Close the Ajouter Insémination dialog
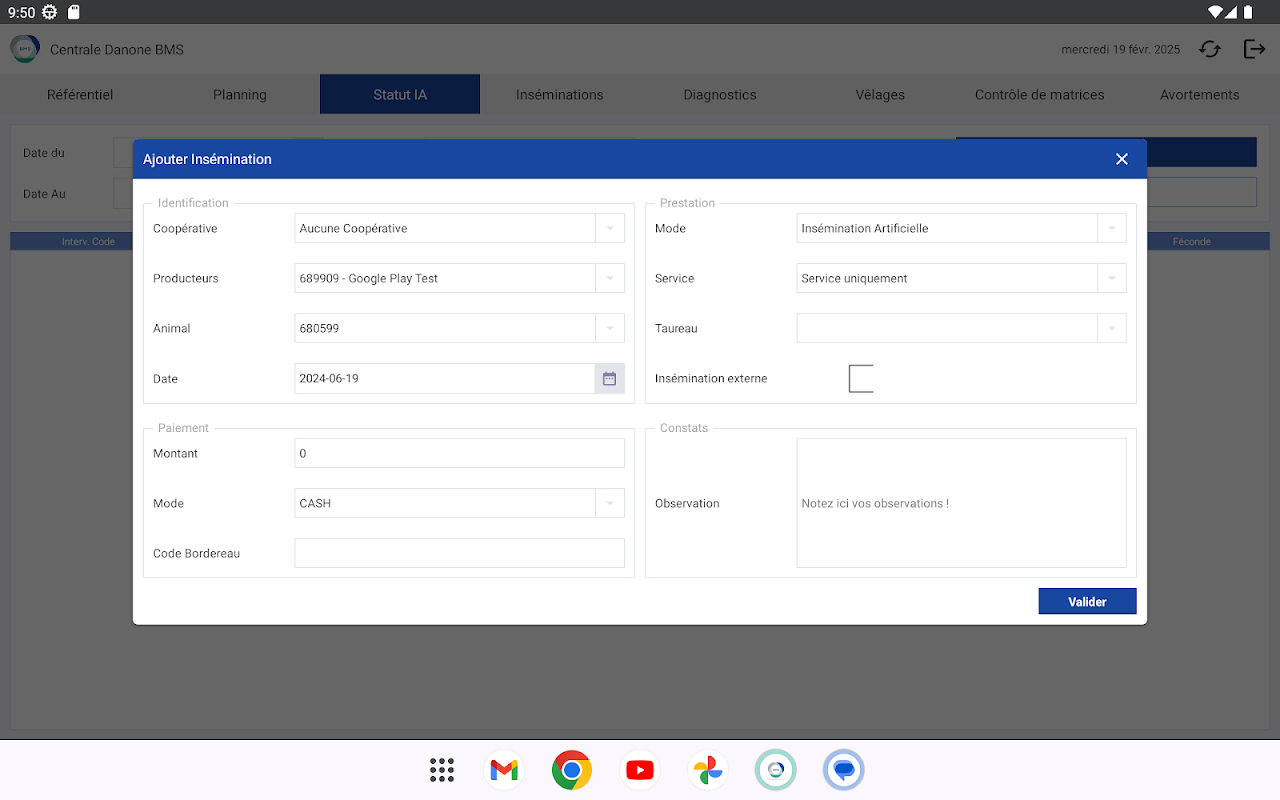Image resolution: width=1280 pixels, height=800 pixels. click(x=1122, y=159)
